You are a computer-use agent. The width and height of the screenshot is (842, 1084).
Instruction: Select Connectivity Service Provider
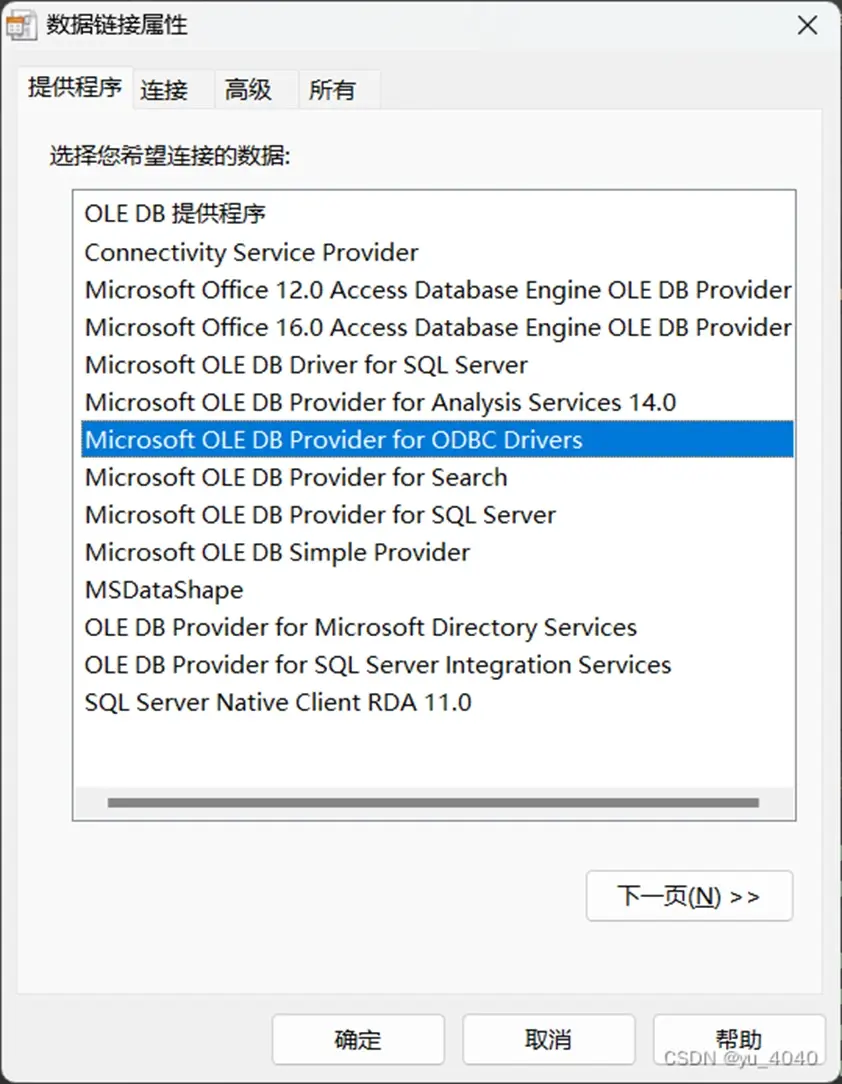pyautogui.click(x=438, y=252)
